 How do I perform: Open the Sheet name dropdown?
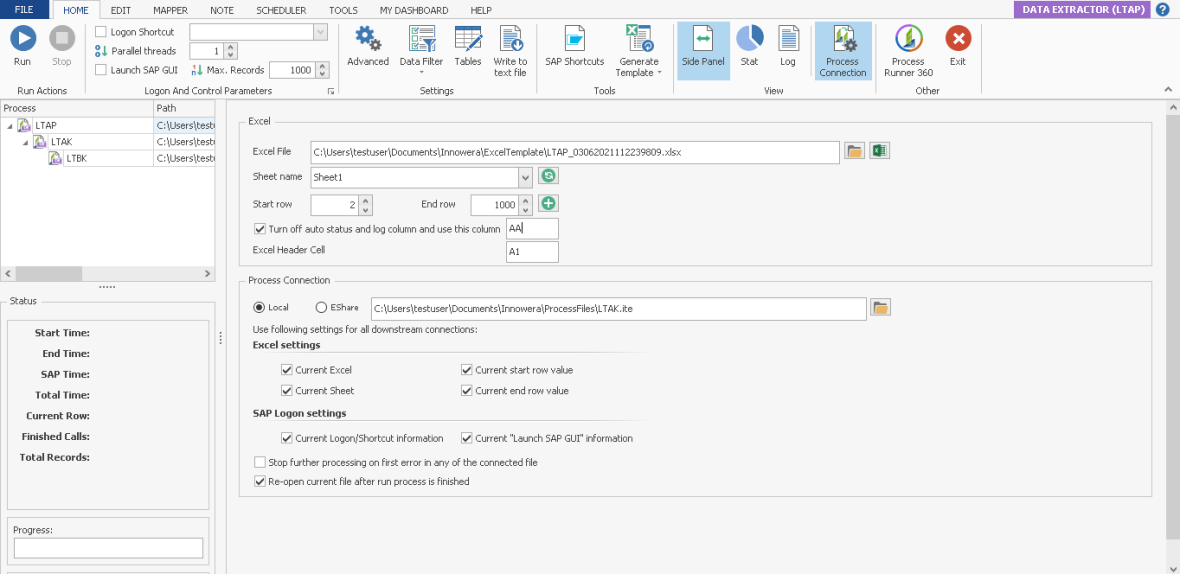click(525, 177)
